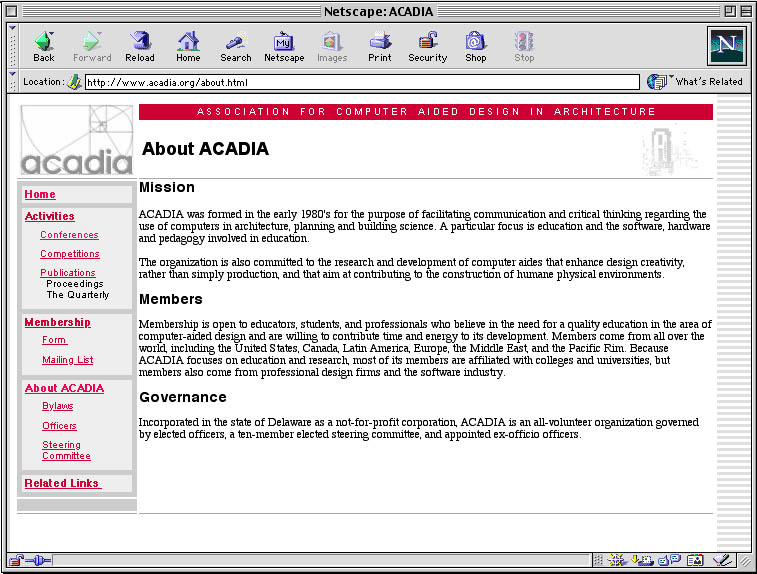Click the Forward arrow button

92,47
